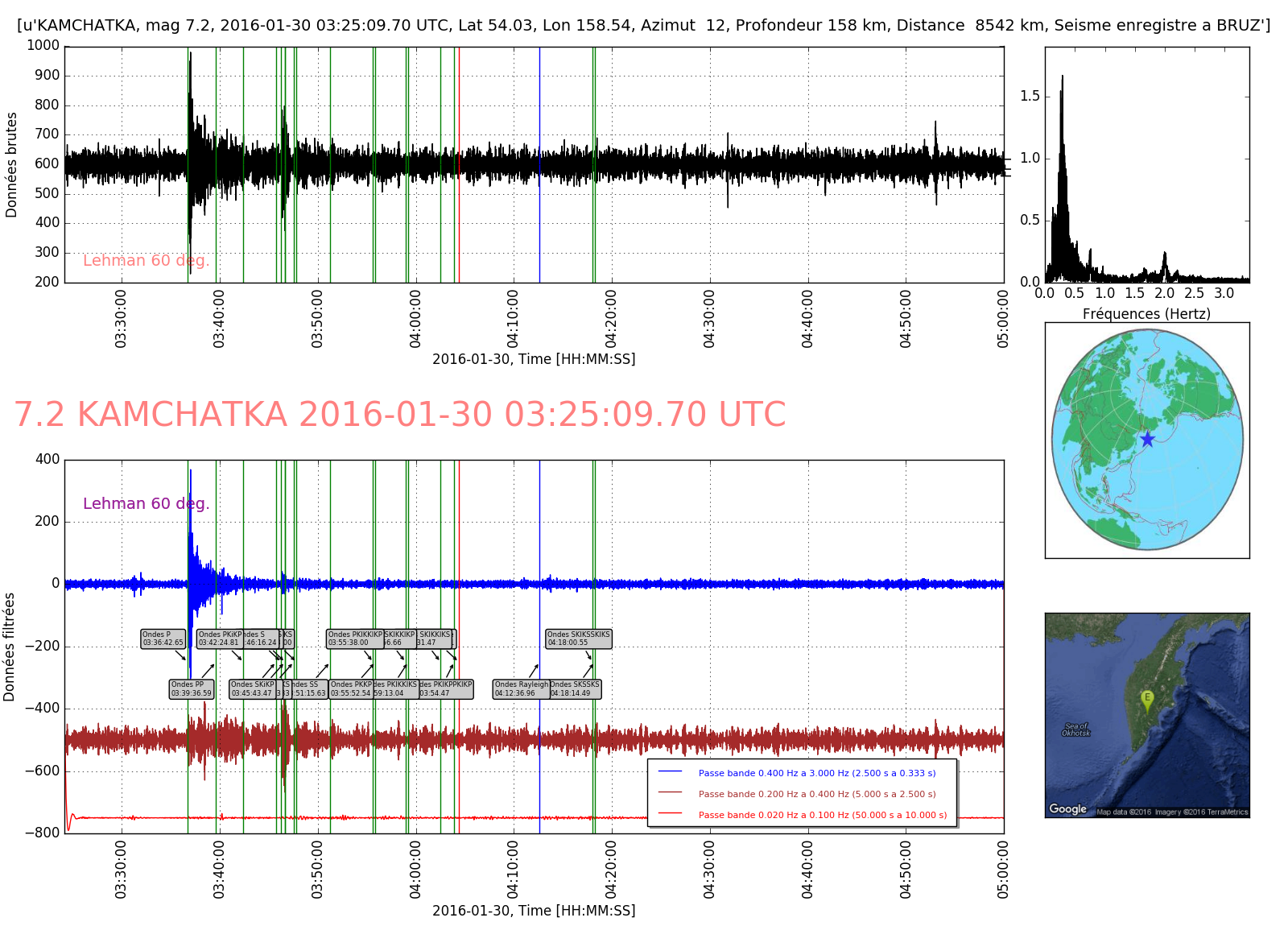Select the "Ondes P 03:36:42.65" annotation box
The image size is (1288, 926).
pyautogui.click(x=163, y=639)
